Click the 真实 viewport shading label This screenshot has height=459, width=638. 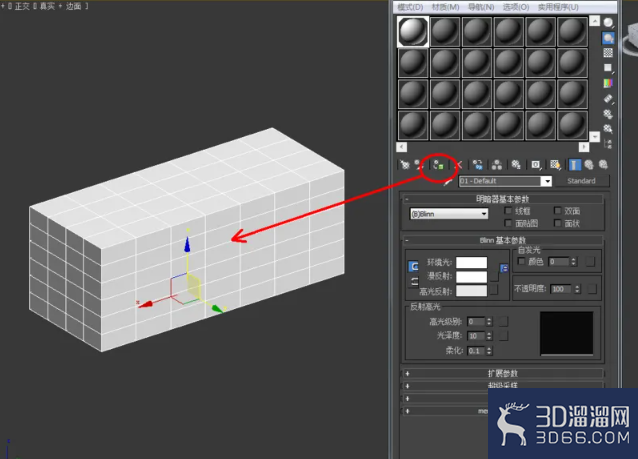tap(47, 7)
